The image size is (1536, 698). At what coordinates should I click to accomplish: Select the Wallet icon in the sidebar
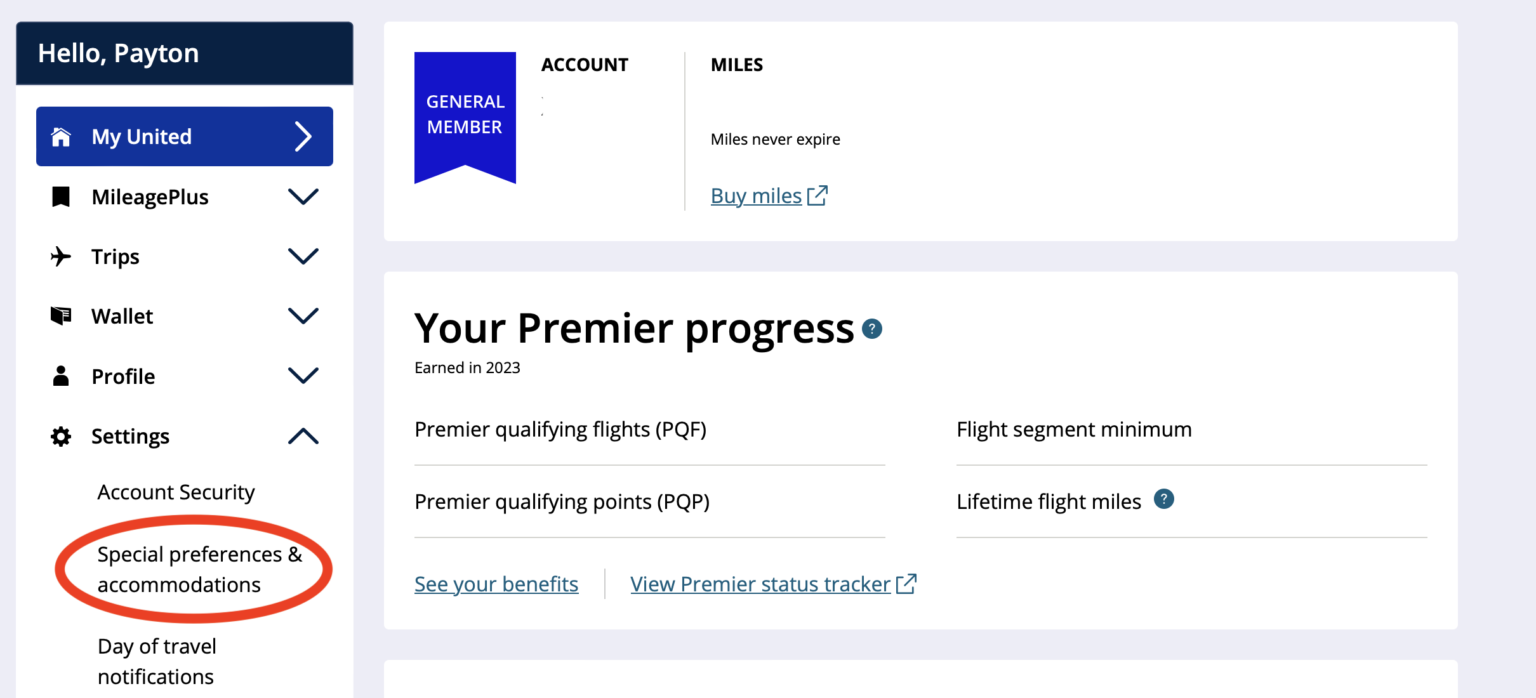(60, 316)
